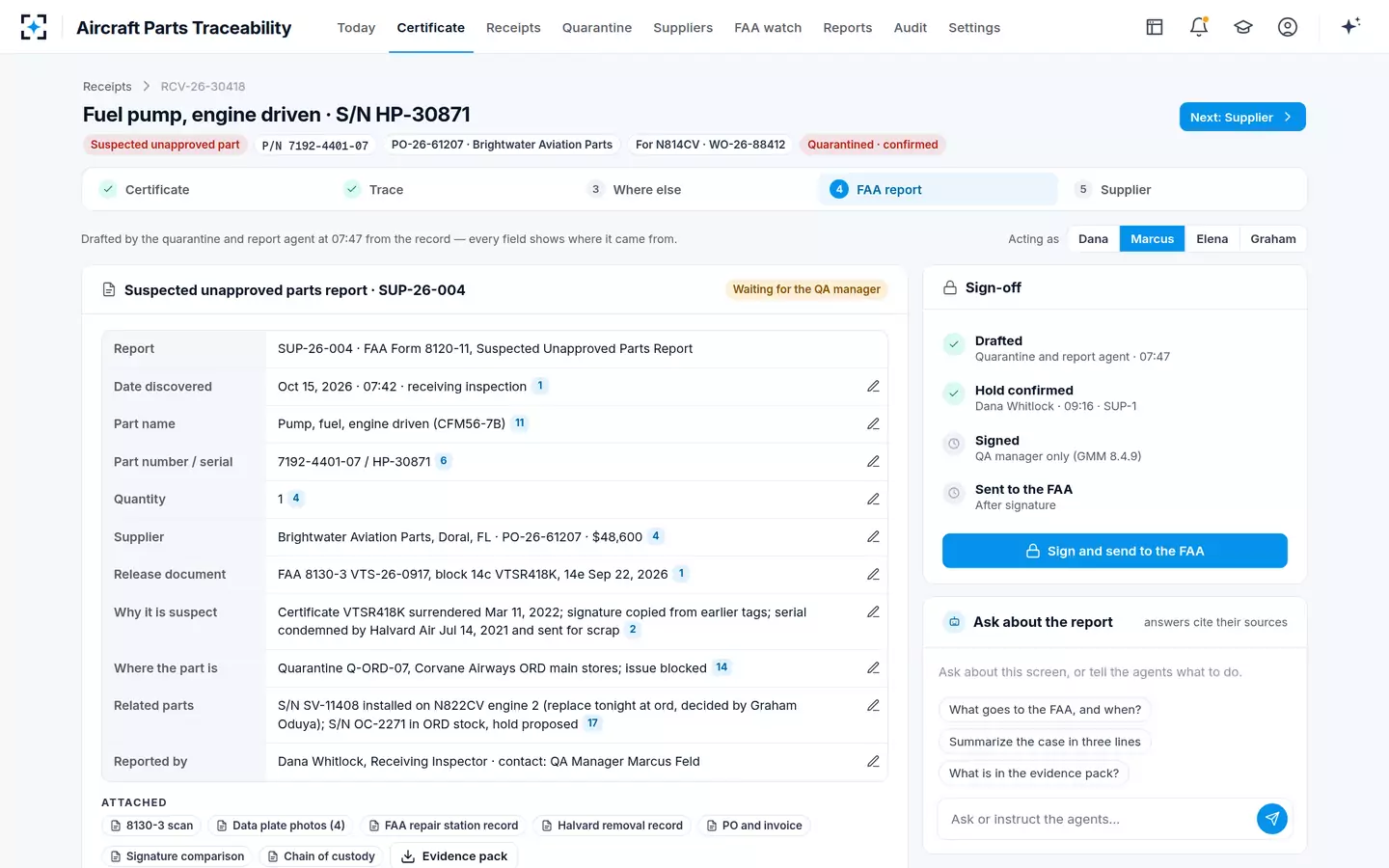Open the Reports section
Image resolution: width=1389 pixels, height=868 pixels.
point(847,27)
